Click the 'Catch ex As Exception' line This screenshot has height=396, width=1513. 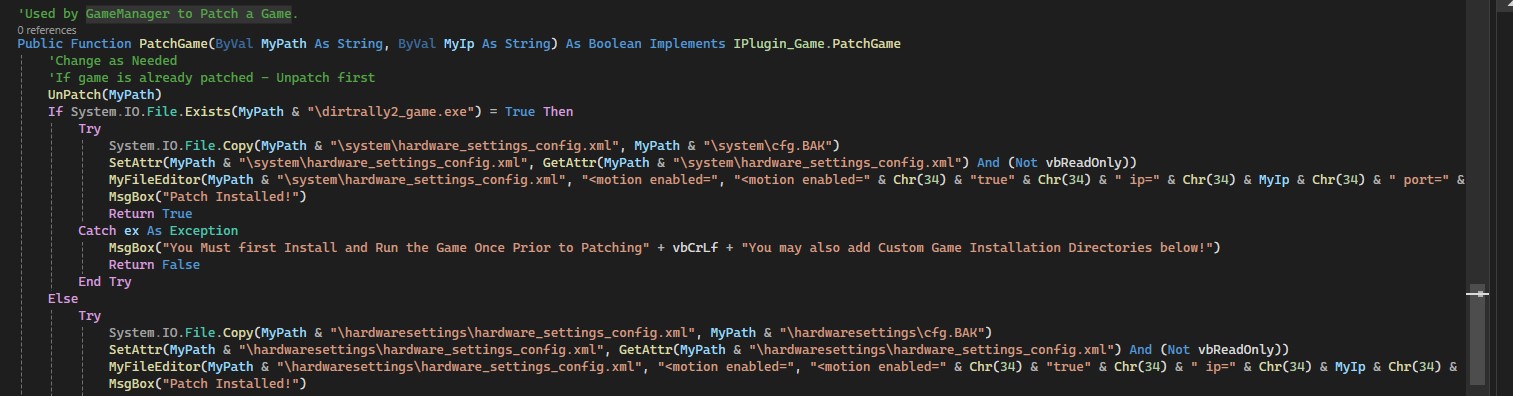point(158,231)
